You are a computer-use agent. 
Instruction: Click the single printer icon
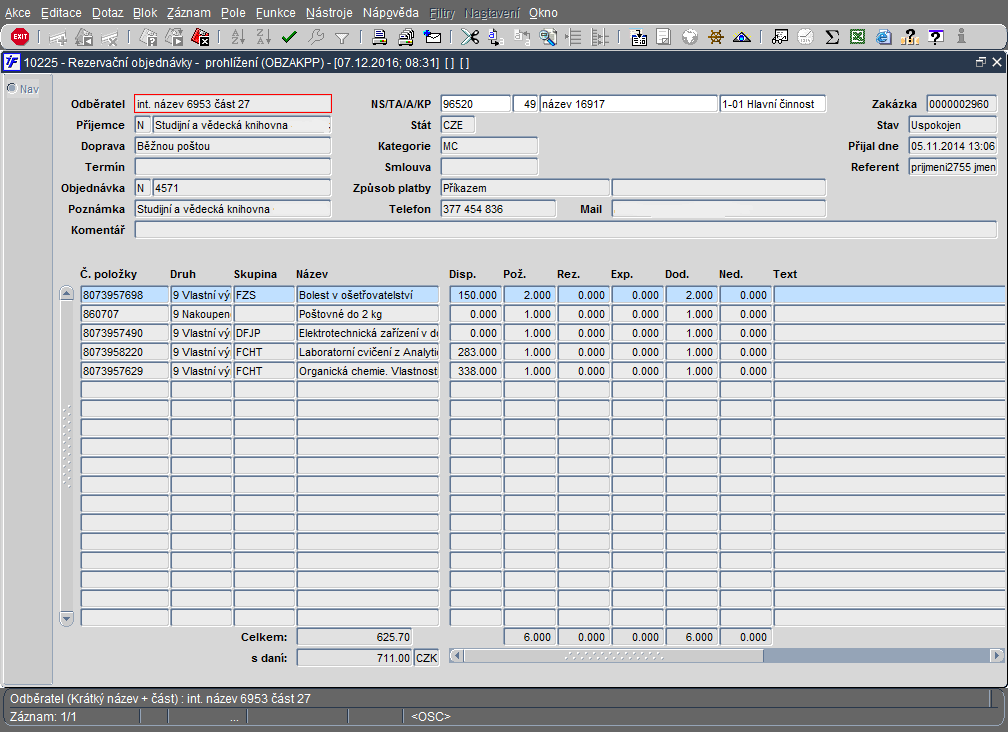pyautogui.click(x=379, y=37)
